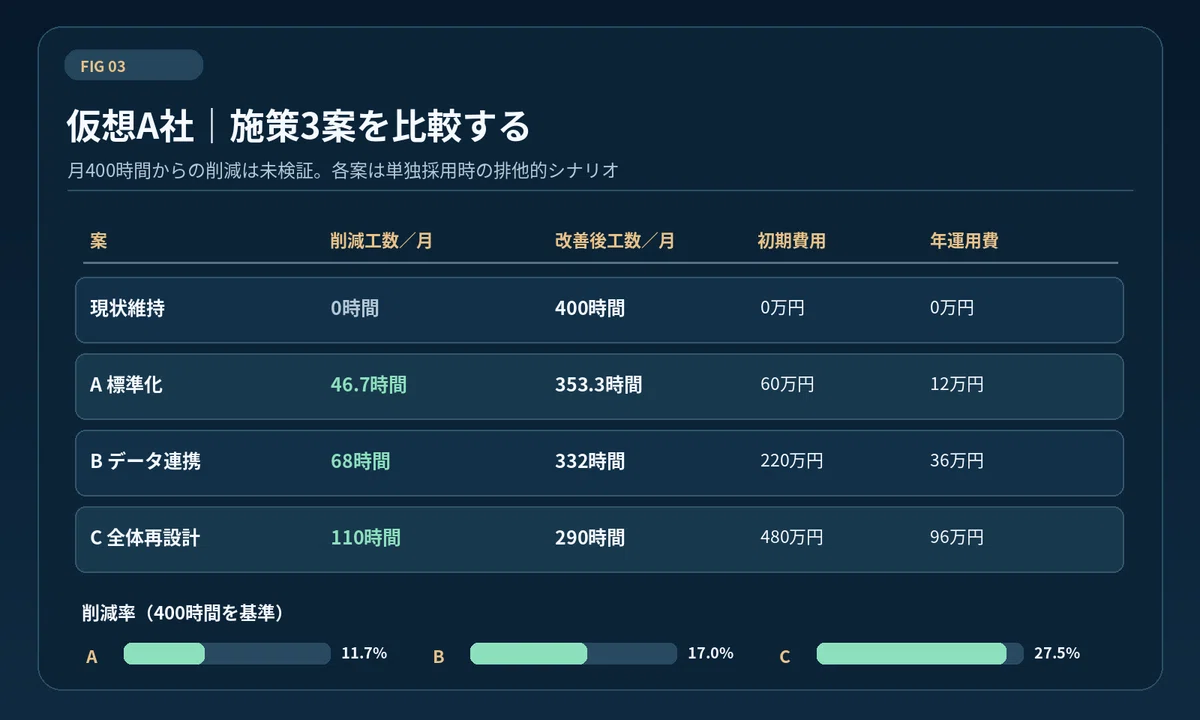This screenshot has height=720, width=1200.
Task: Click the 削減工数/月 column header
Action: tap(381, 241)
